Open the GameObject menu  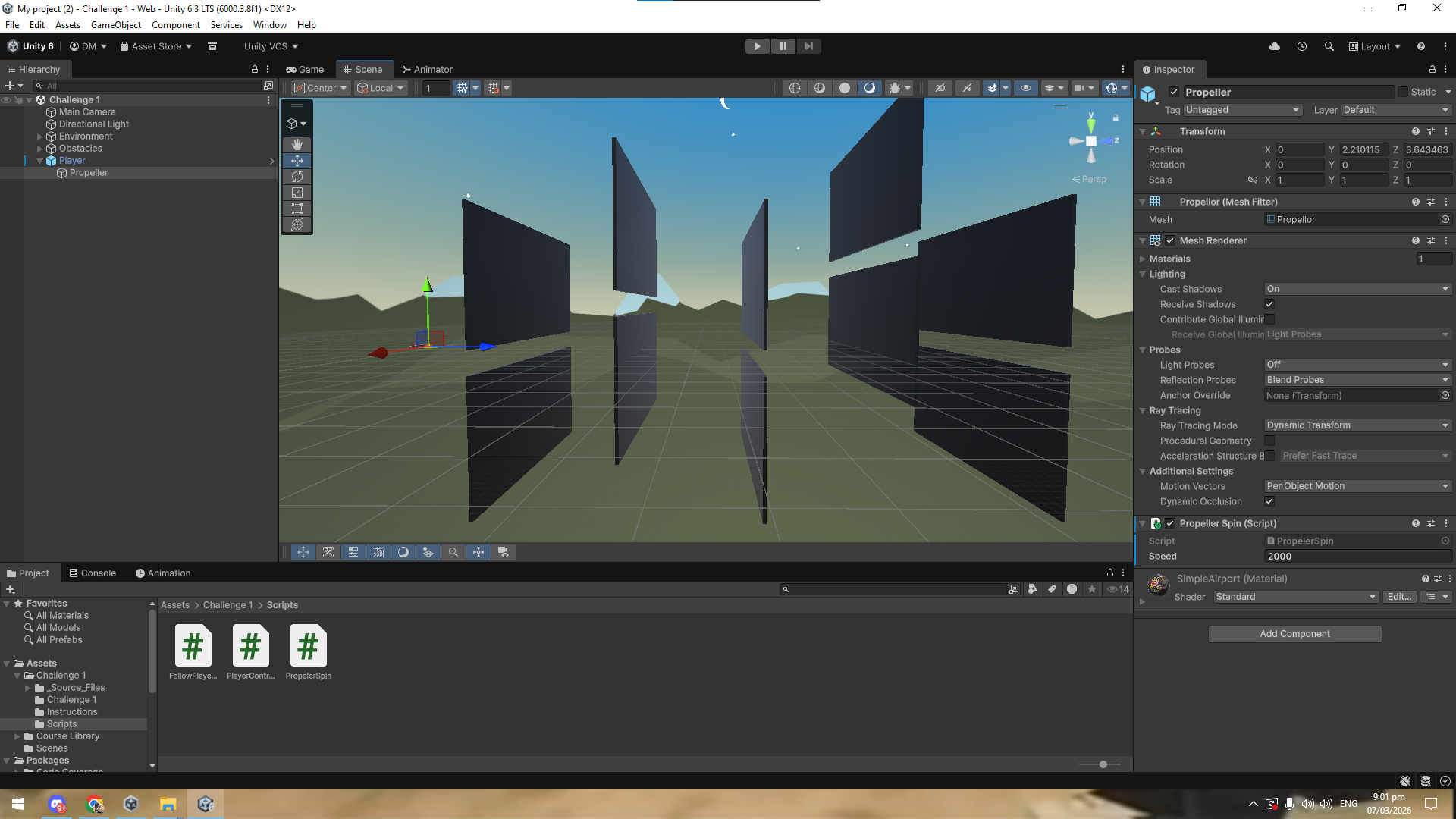click(x=115, y=25)
